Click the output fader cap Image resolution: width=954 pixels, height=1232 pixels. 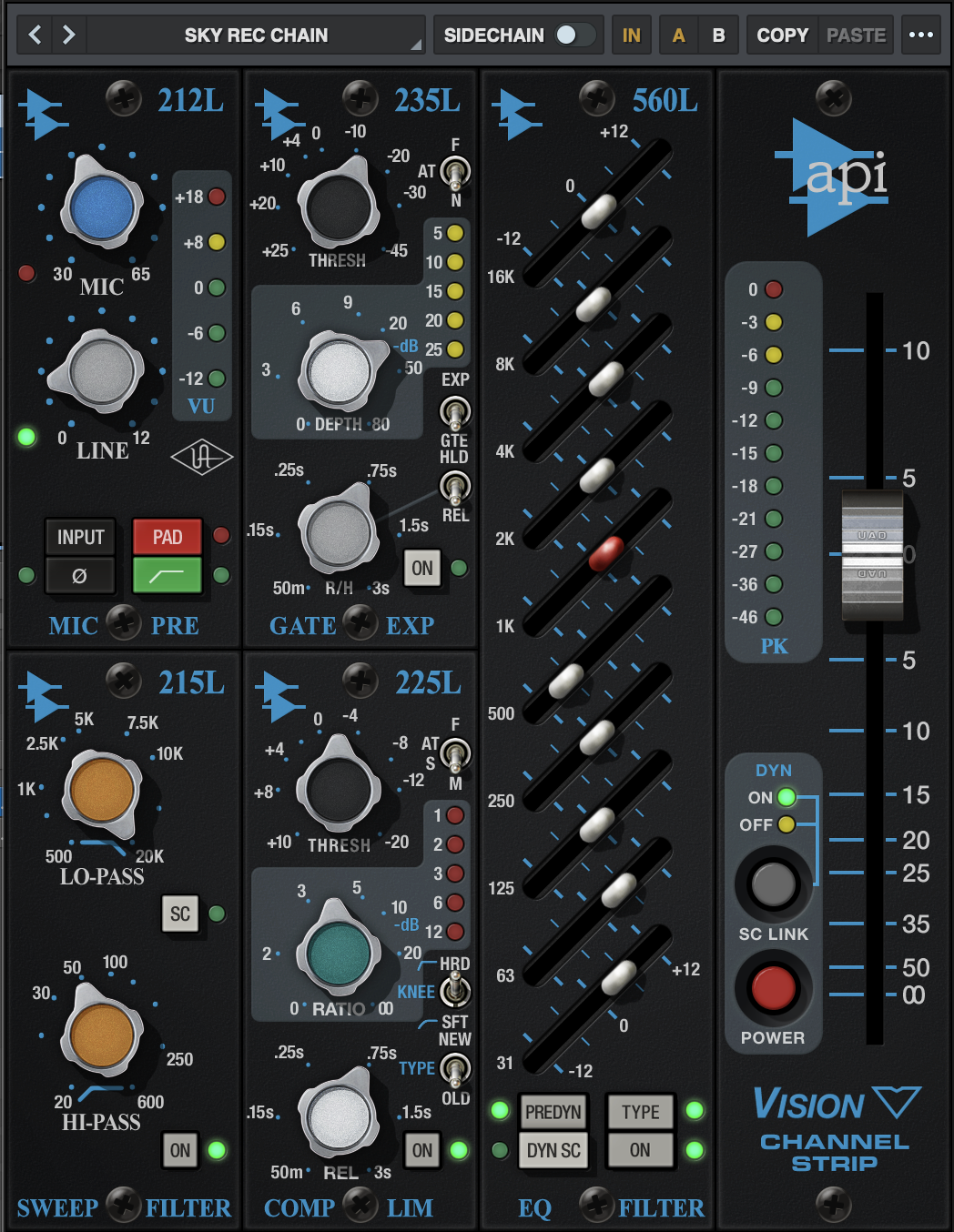pyautogui.click(x=872, y=556)
